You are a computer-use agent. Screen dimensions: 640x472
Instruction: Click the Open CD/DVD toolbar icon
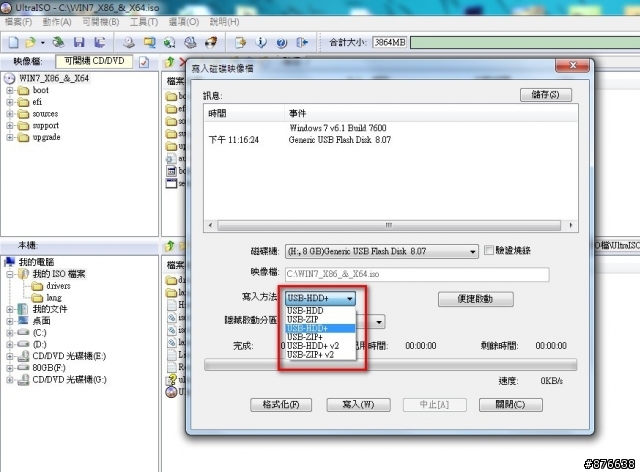59,42
